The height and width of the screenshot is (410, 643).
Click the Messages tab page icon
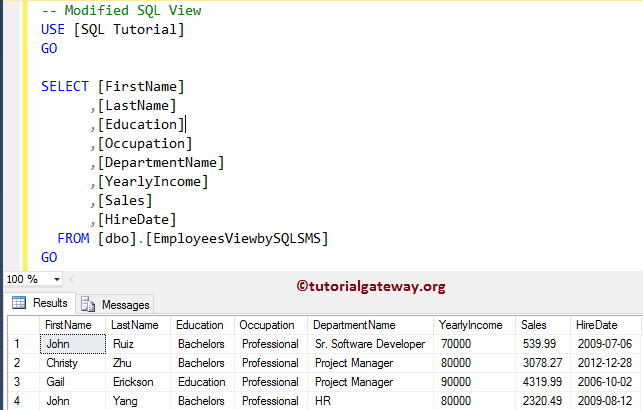pyautogui.click(x=89, y=304)
